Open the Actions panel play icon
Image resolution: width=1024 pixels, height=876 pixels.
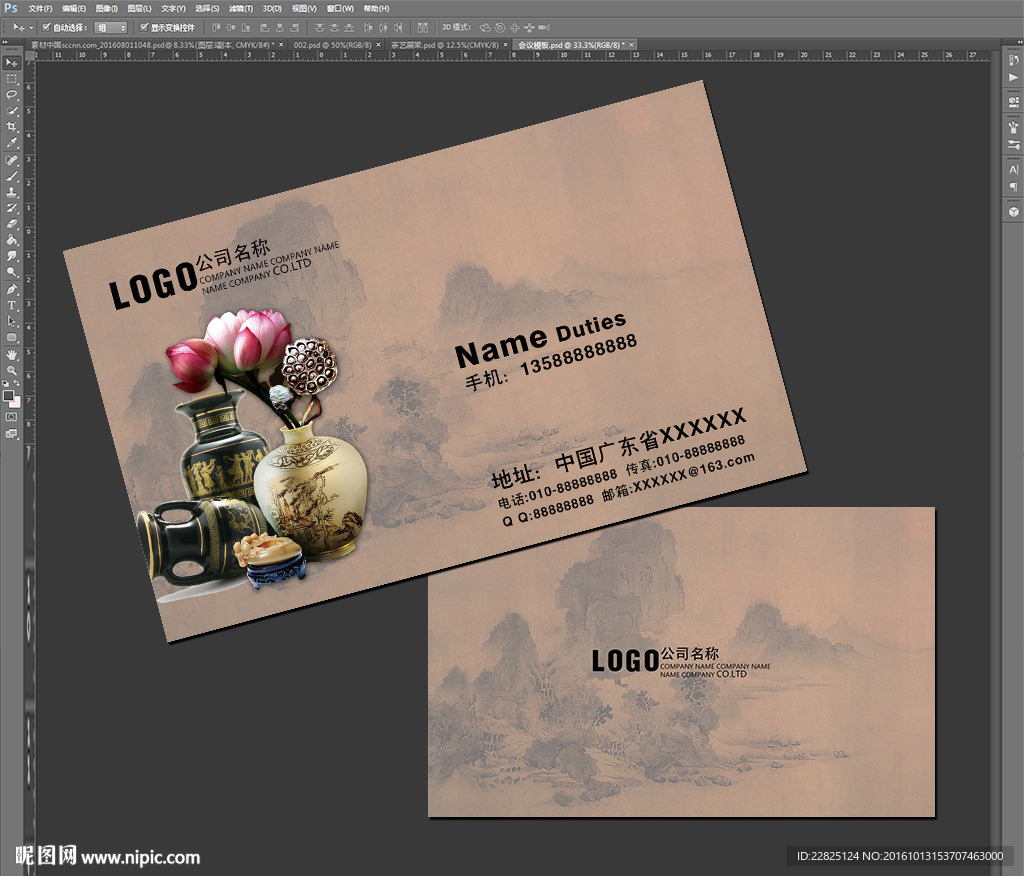pos(1013,77)
